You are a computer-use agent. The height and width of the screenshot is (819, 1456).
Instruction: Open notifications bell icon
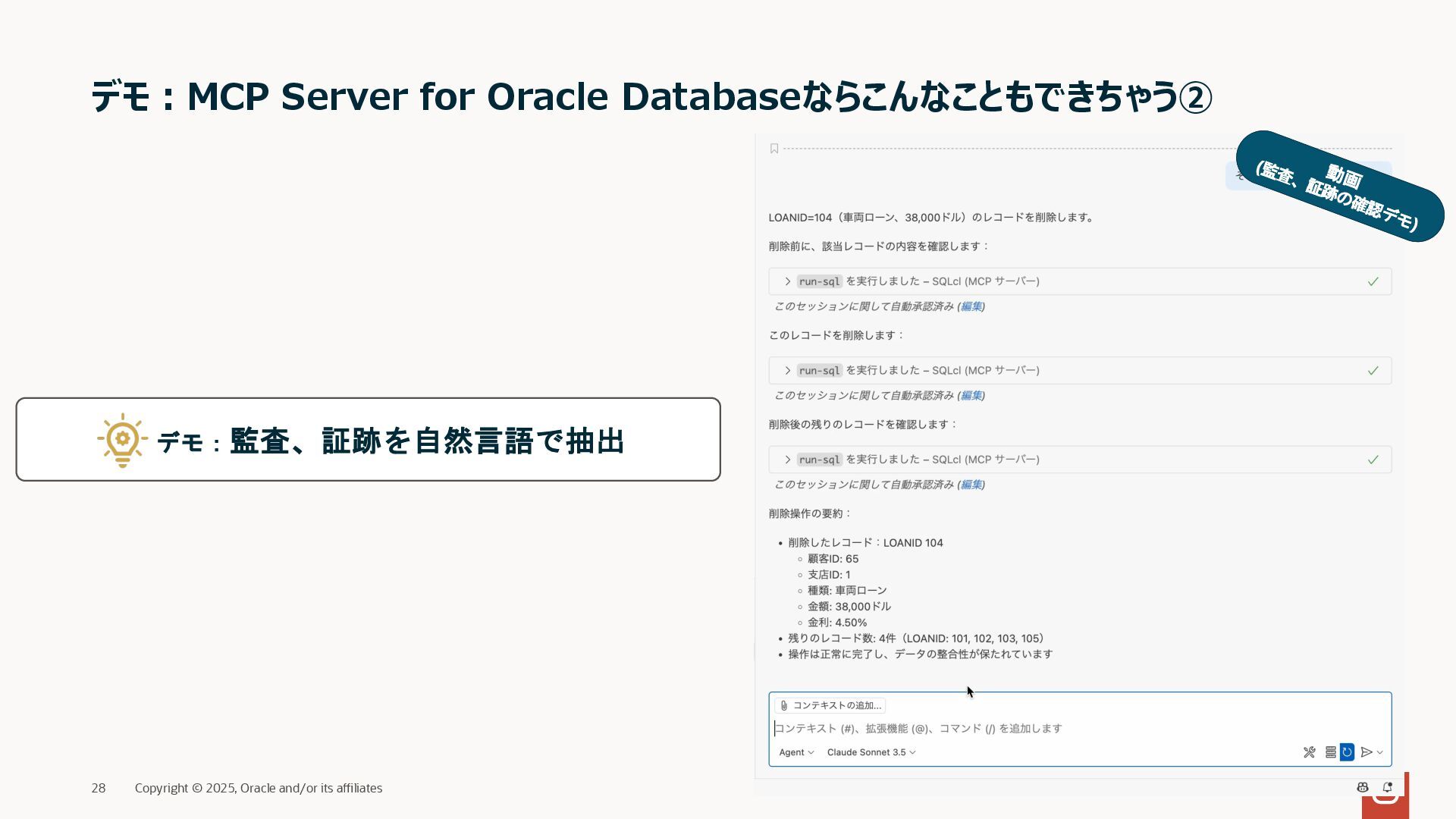(x=1388, y=788)
